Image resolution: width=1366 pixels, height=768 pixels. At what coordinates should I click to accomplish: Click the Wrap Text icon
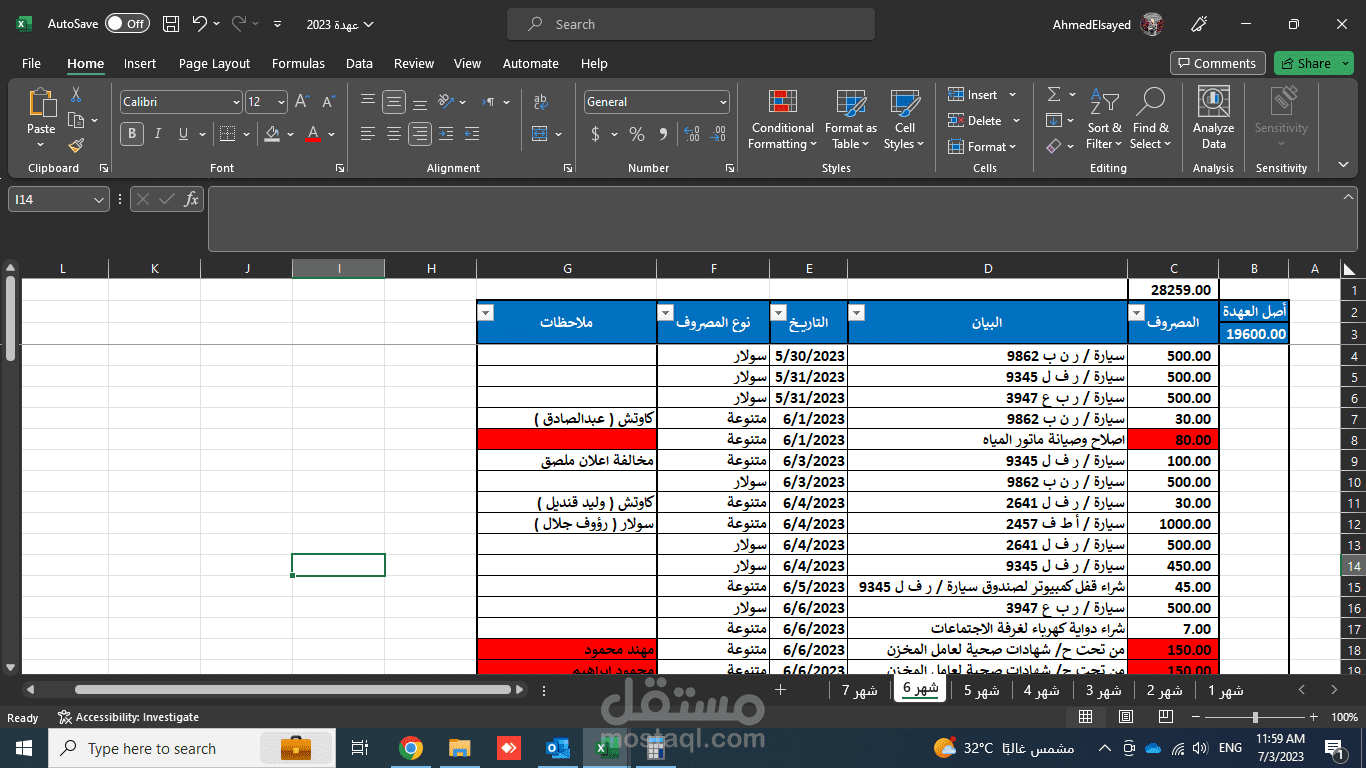pos(541,102)
